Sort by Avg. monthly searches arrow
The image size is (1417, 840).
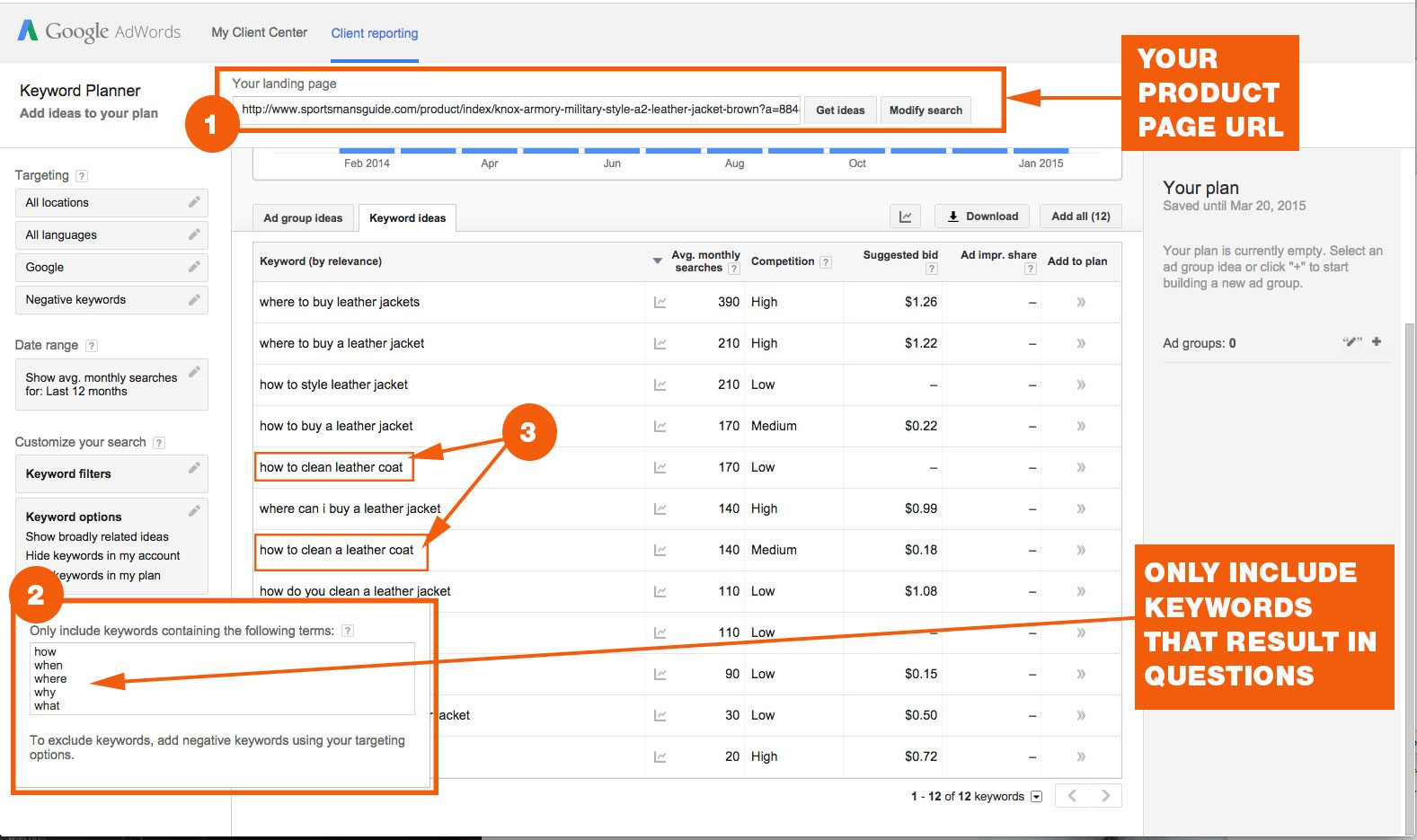(x=657, y=261)
